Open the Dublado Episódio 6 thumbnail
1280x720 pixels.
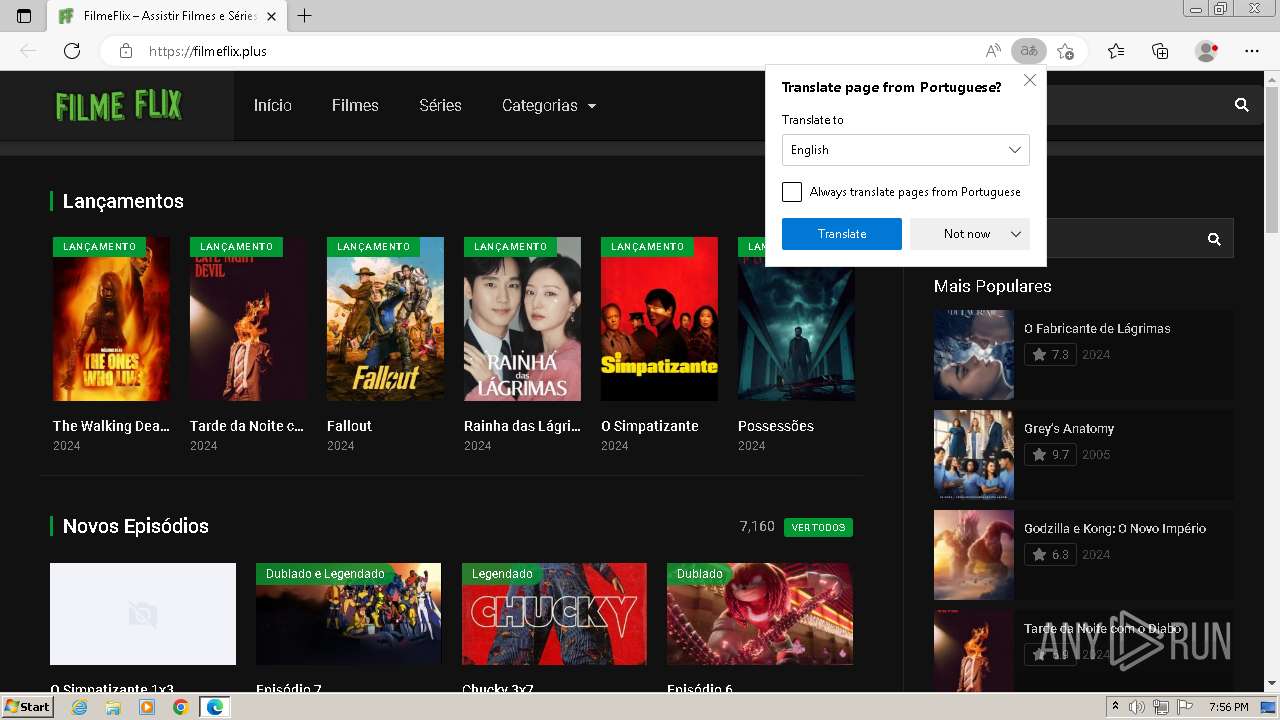(760, 614)
